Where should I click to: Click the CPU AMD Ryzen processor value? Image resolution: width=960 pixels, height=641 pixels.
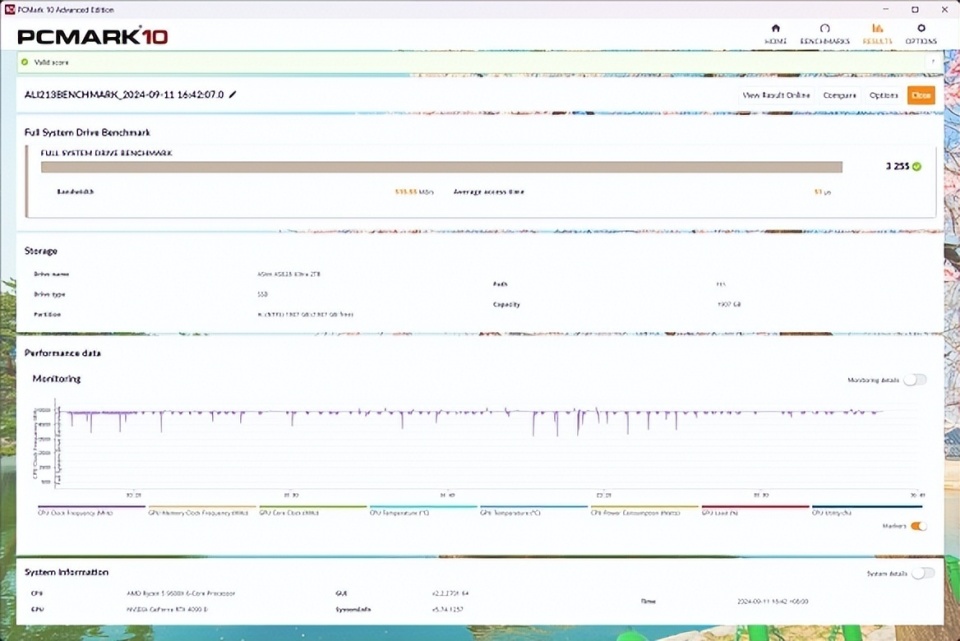coord(181,593)
